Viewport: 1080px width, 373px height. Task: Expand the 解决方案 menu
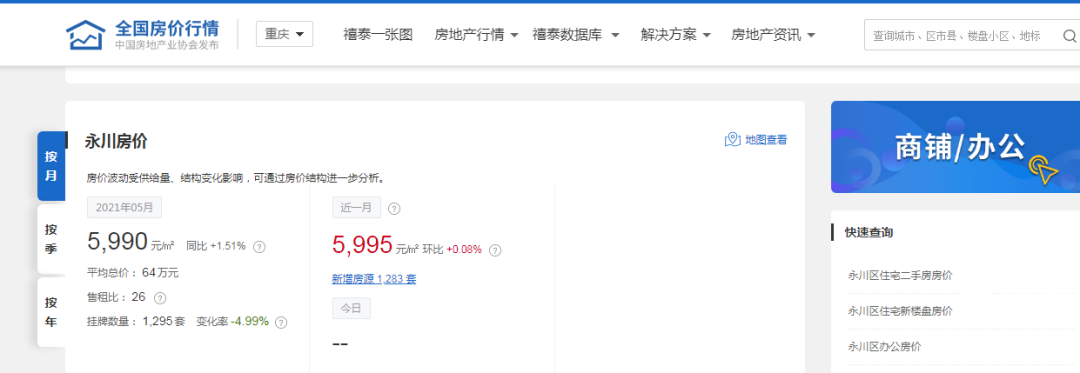pos(675,35)
